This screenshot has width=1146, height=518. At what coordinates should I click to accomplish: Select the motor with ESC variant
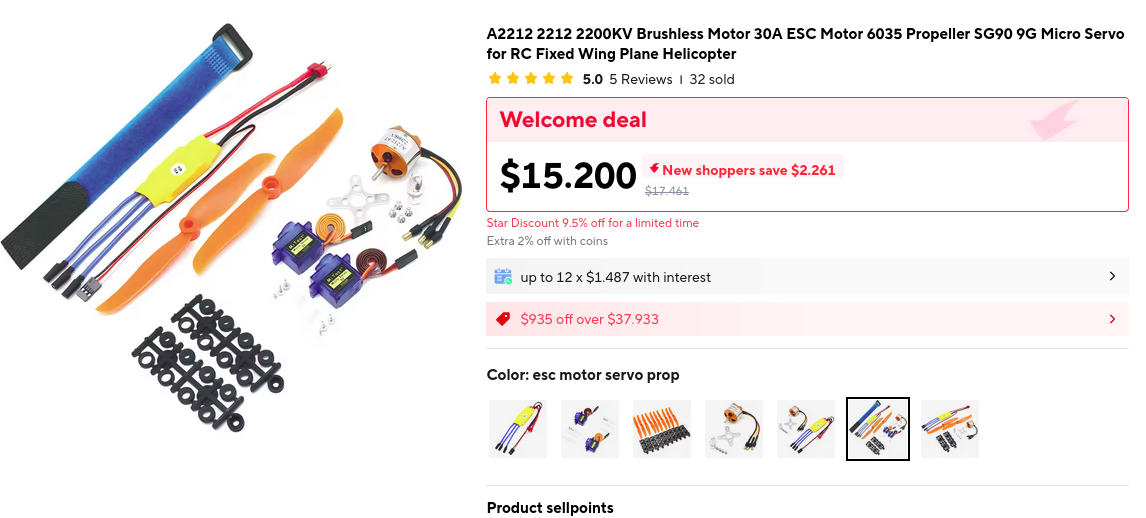pos(806,429)
